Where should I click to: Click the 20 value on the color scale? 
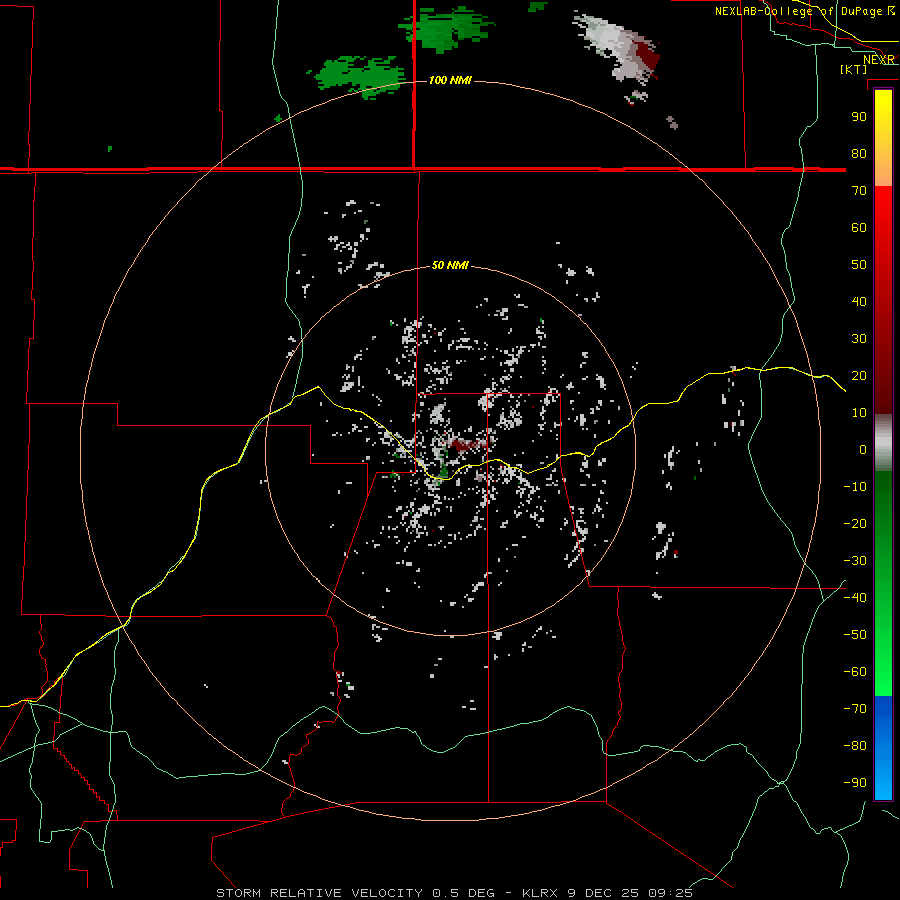pos(859,375)
